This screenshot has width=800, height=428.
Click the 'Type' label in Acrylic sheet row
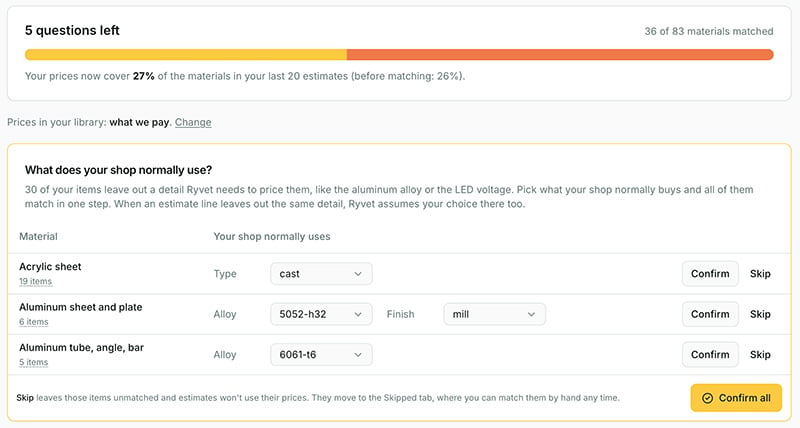coord(225,274)
